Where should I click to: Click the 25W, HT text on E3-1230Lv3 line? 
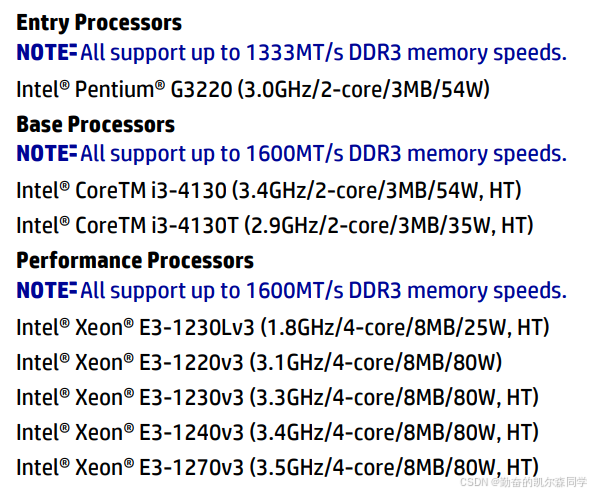click(502, 327)
